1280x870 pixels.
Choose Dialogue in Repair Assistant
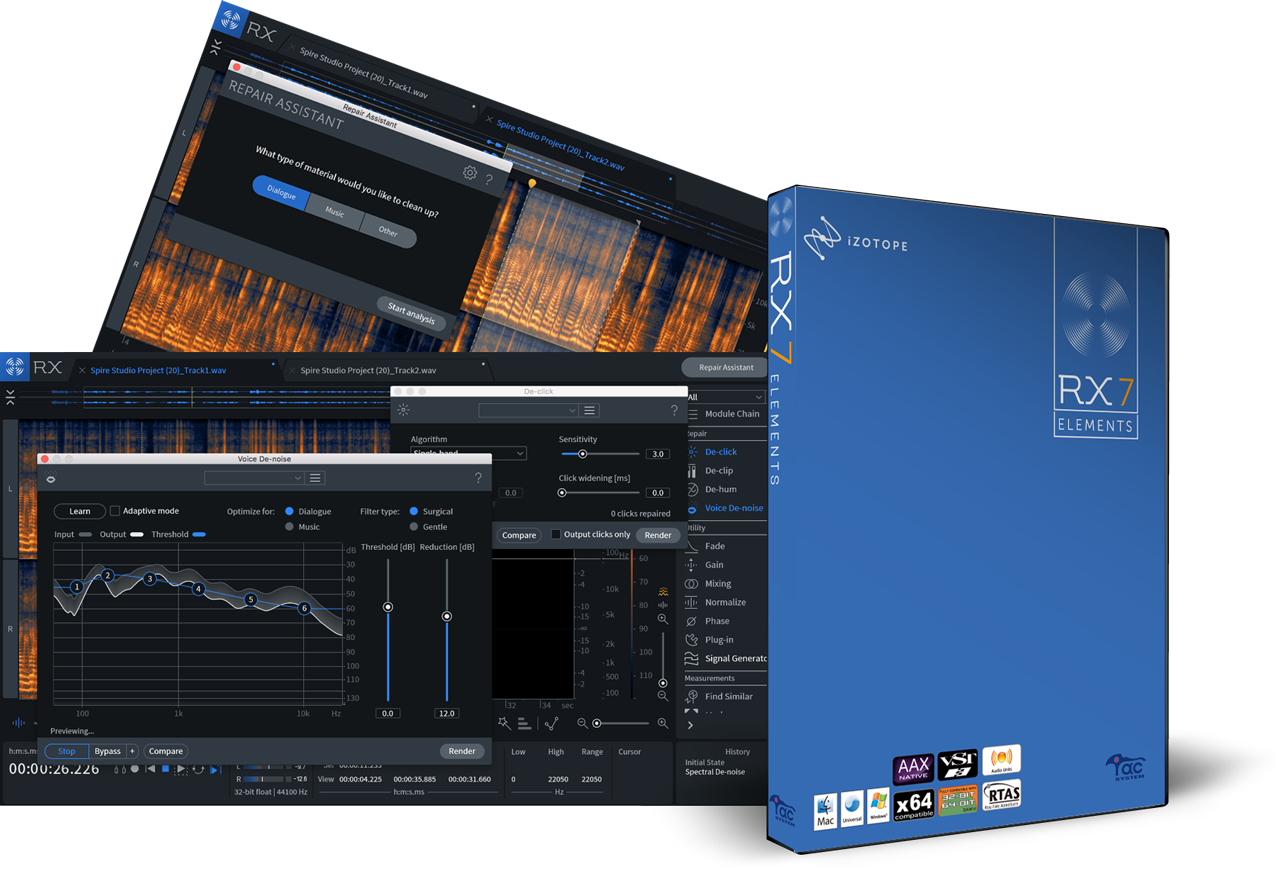(x=281, y=194)
